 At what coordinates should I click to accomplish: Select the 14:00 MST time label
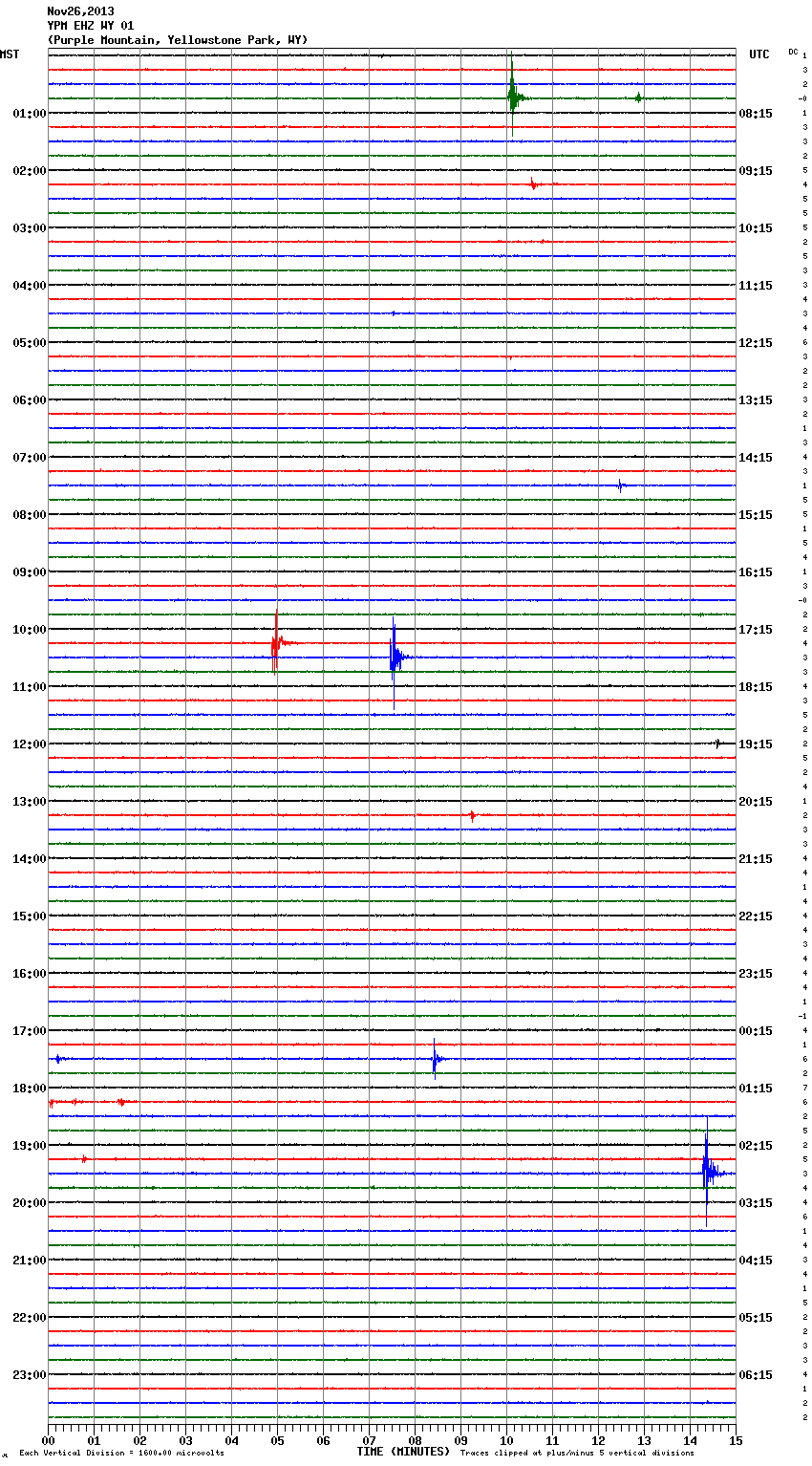[x=29, y=858]
